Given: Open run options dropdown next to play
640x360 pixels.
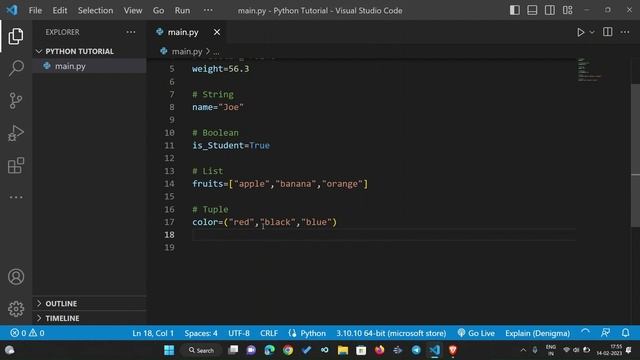Looking at the screenshot, I should 592,32.
